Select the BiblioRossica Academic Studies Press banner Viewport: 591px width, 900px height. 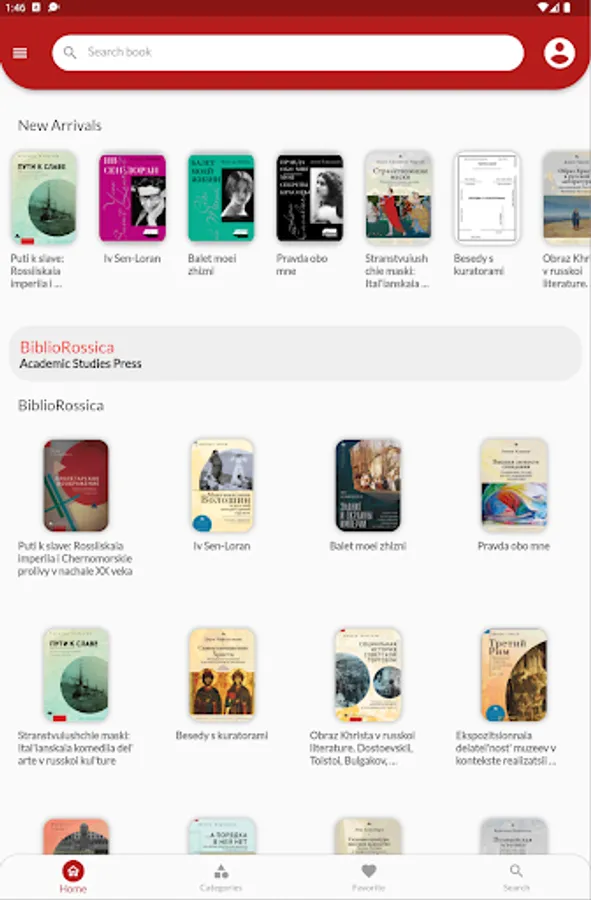click(296, 354)
